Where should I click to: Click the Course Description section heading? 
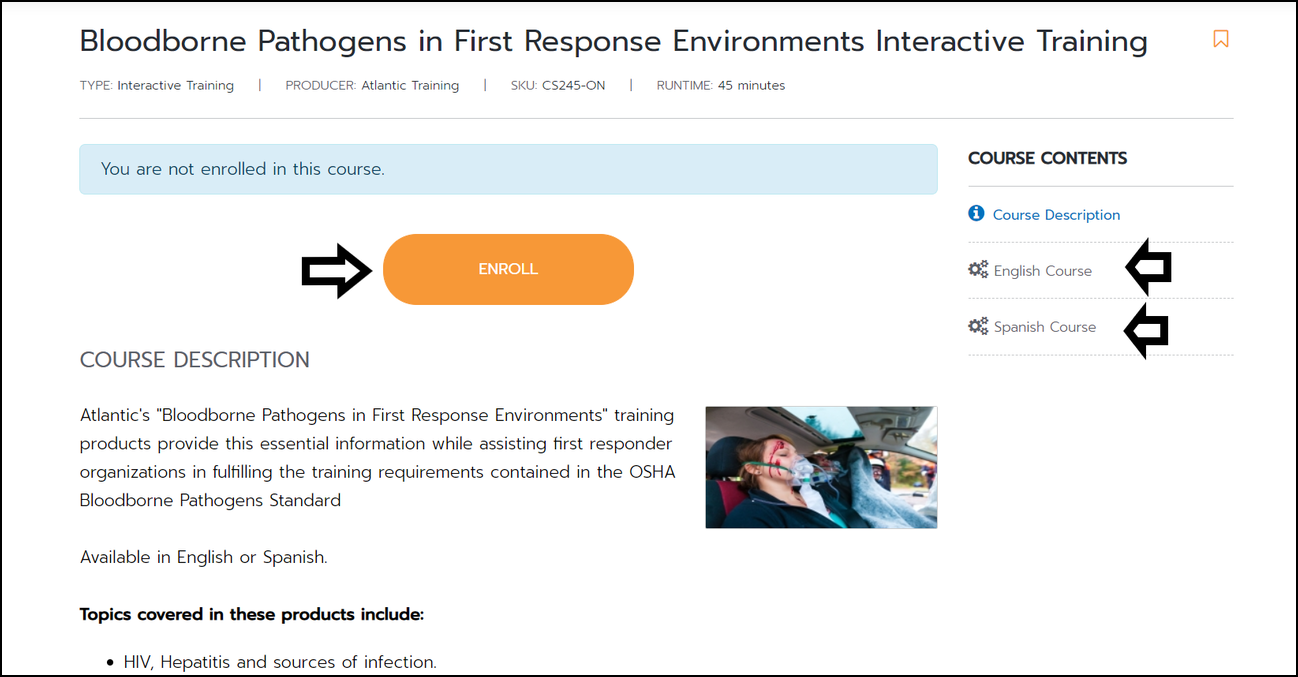195,360
